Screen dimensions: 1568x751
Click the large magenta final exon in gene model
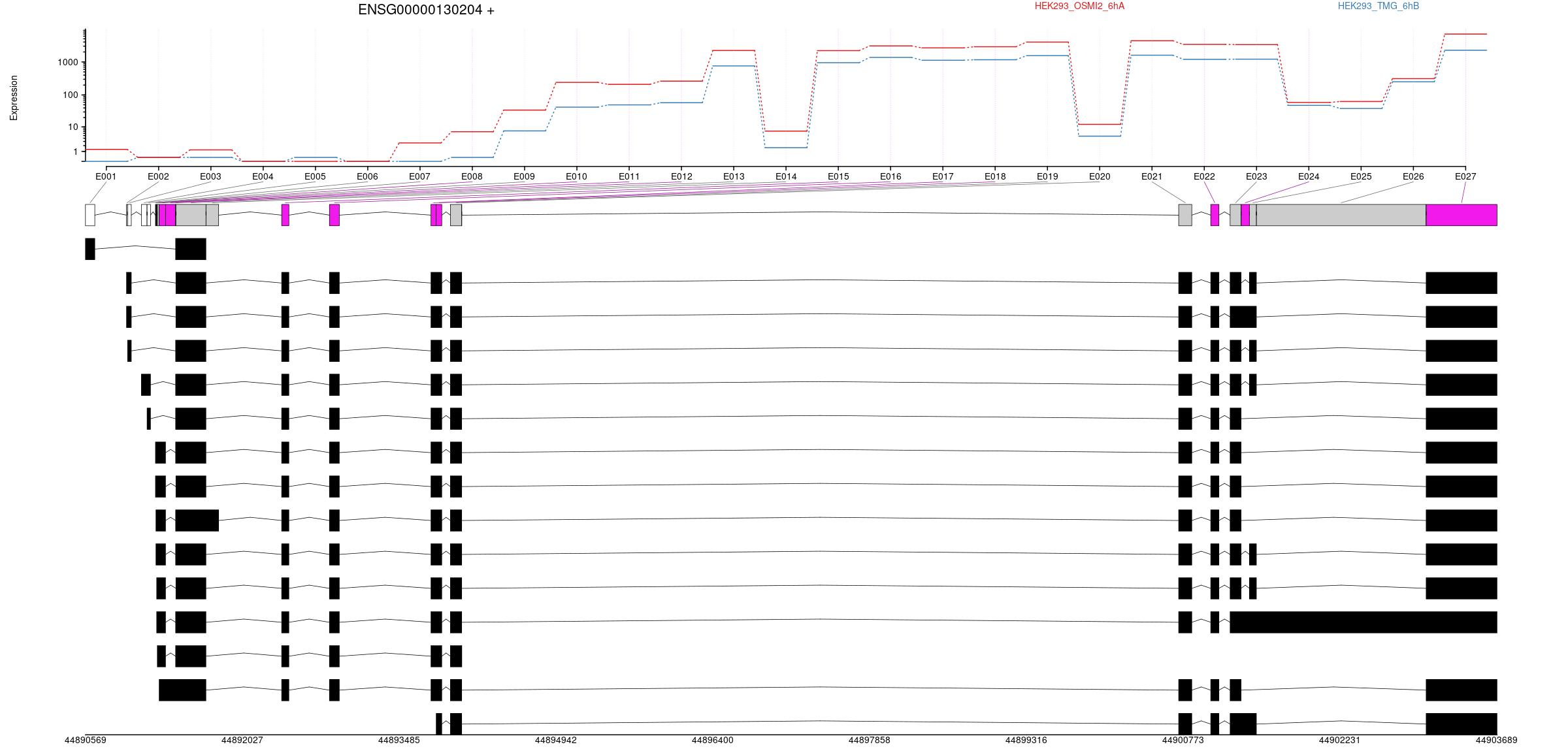click(1462, 215)
